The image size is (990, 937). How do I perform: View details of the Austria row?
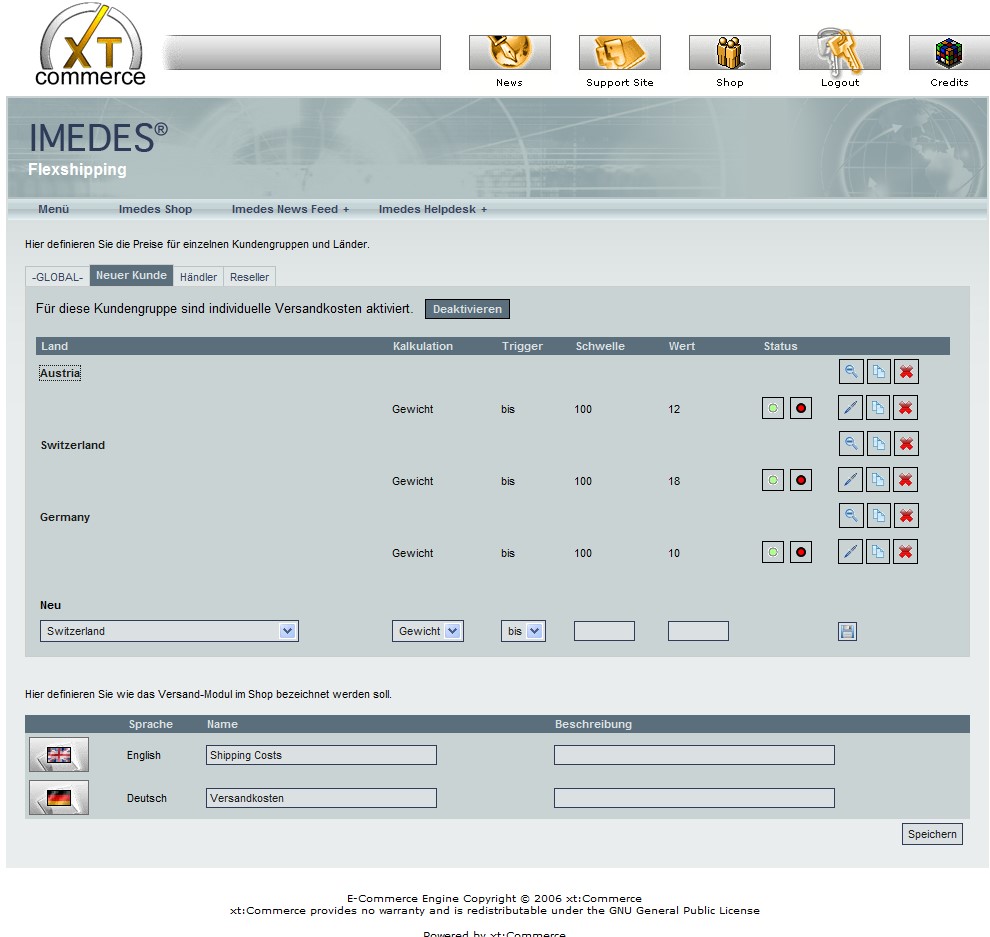(x=851, y=372)
